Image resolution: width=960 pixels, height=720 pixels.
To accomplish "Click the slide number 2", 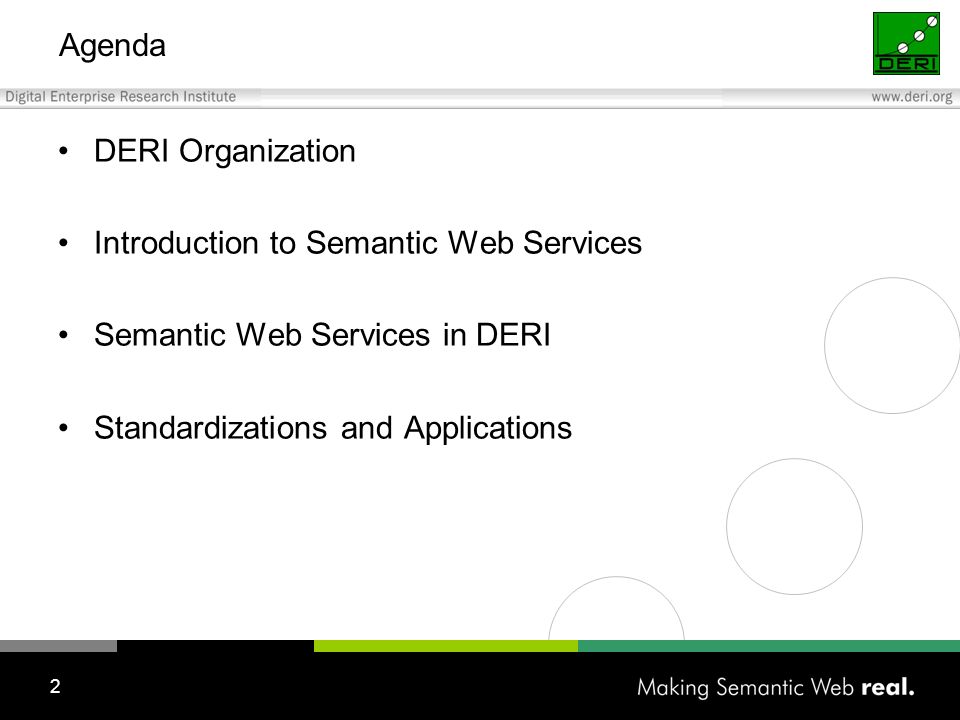I will click(55, 686).
